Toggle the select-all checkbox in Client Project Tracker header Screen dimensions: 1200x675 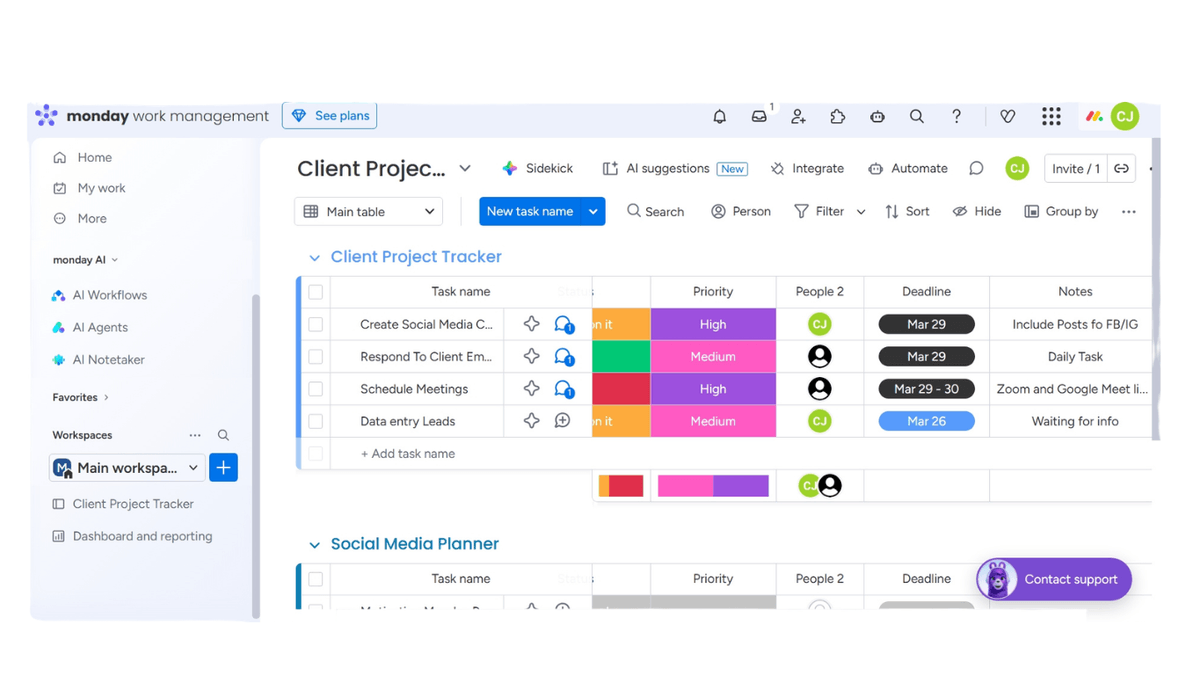316,292
